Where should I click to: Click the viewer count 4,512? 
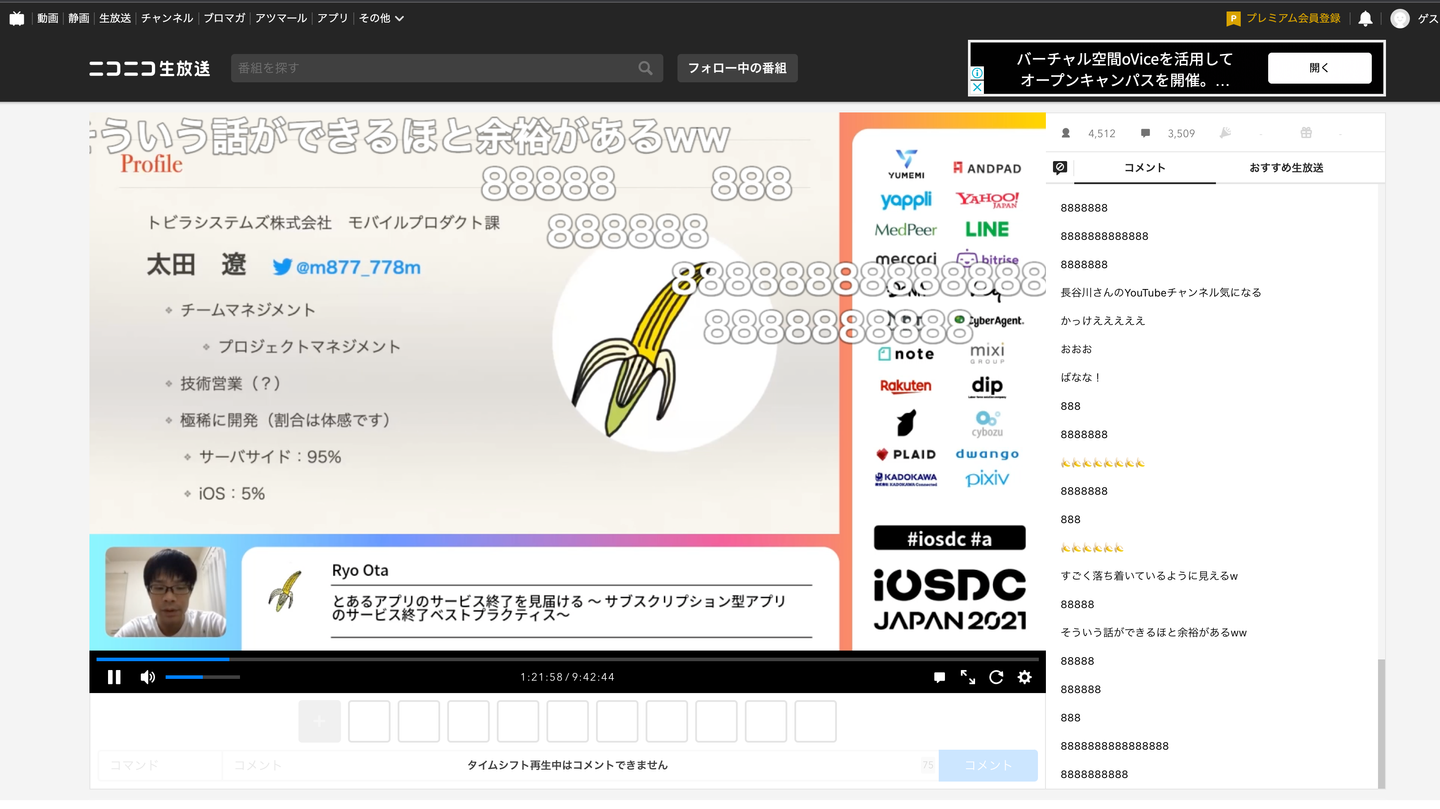point(1101,133)
